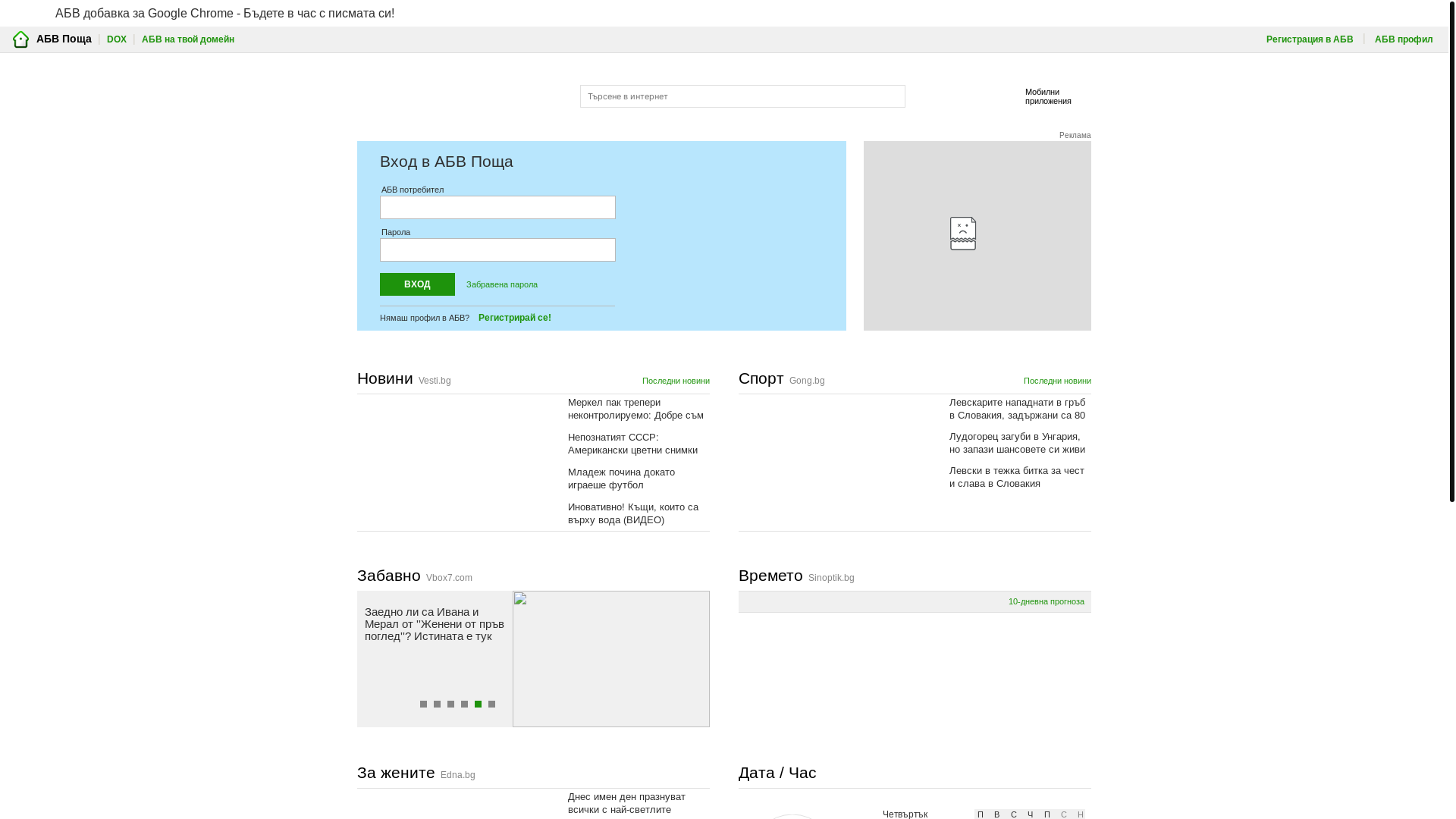The height and width of the screenshot is (819, 1456).
Task: Open the Gong.bg source link
Action: pos(807,381)
